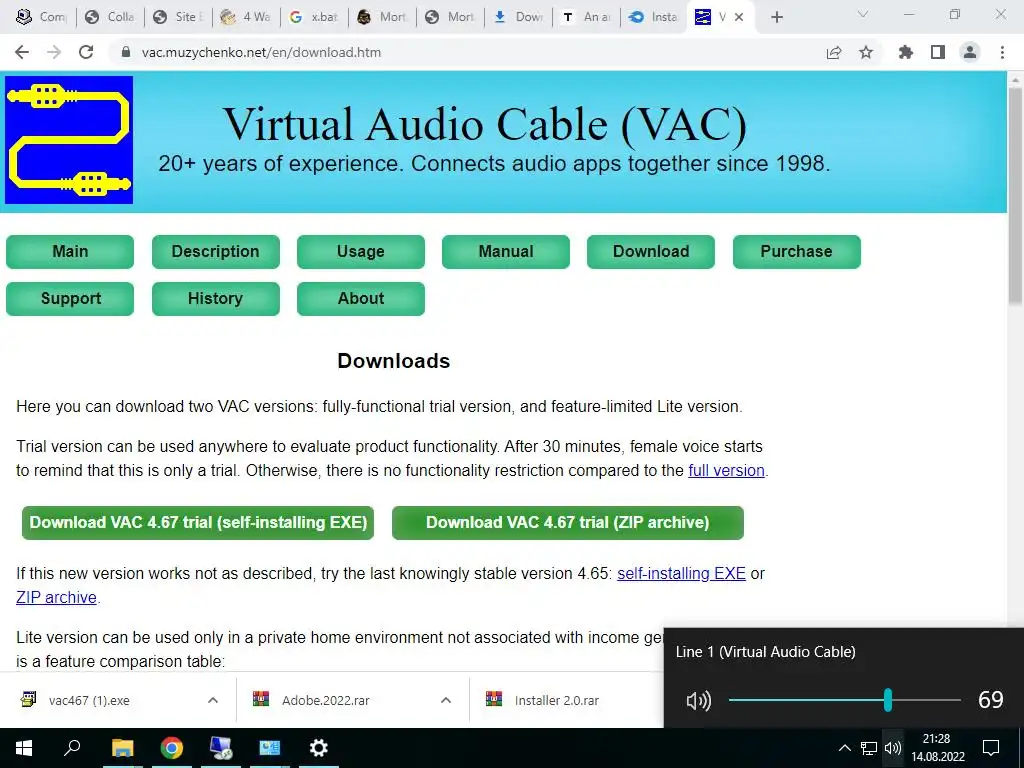
Task: Open the Chrome profile avatar
Action: click(x=970, y=52)
